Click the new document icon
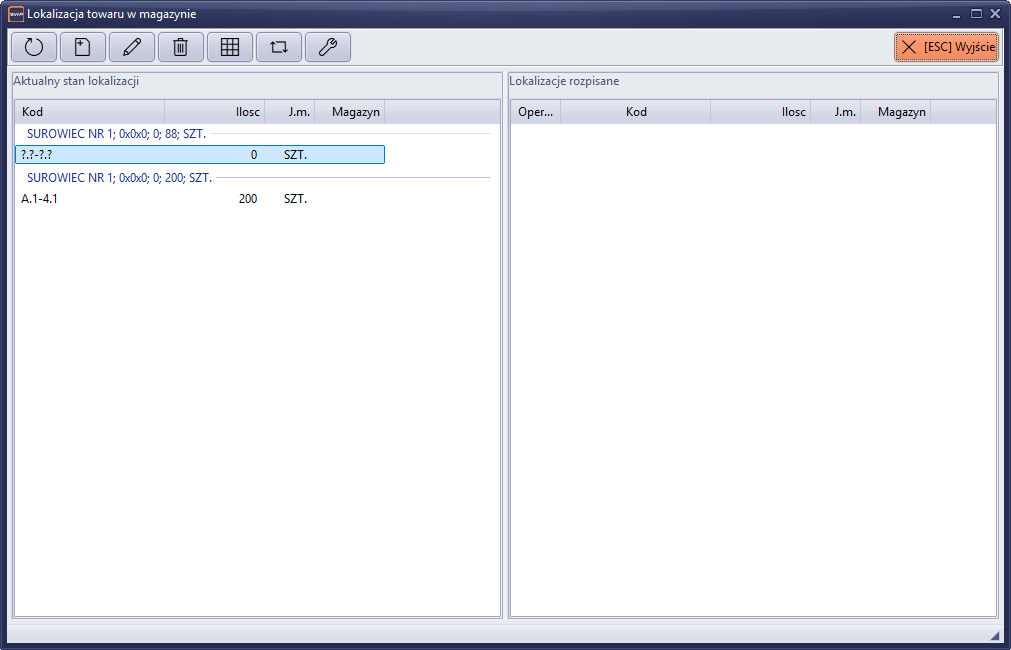The width and height of the screenshot is (1011, 650). pyautogui.click(x=83, y=47)
